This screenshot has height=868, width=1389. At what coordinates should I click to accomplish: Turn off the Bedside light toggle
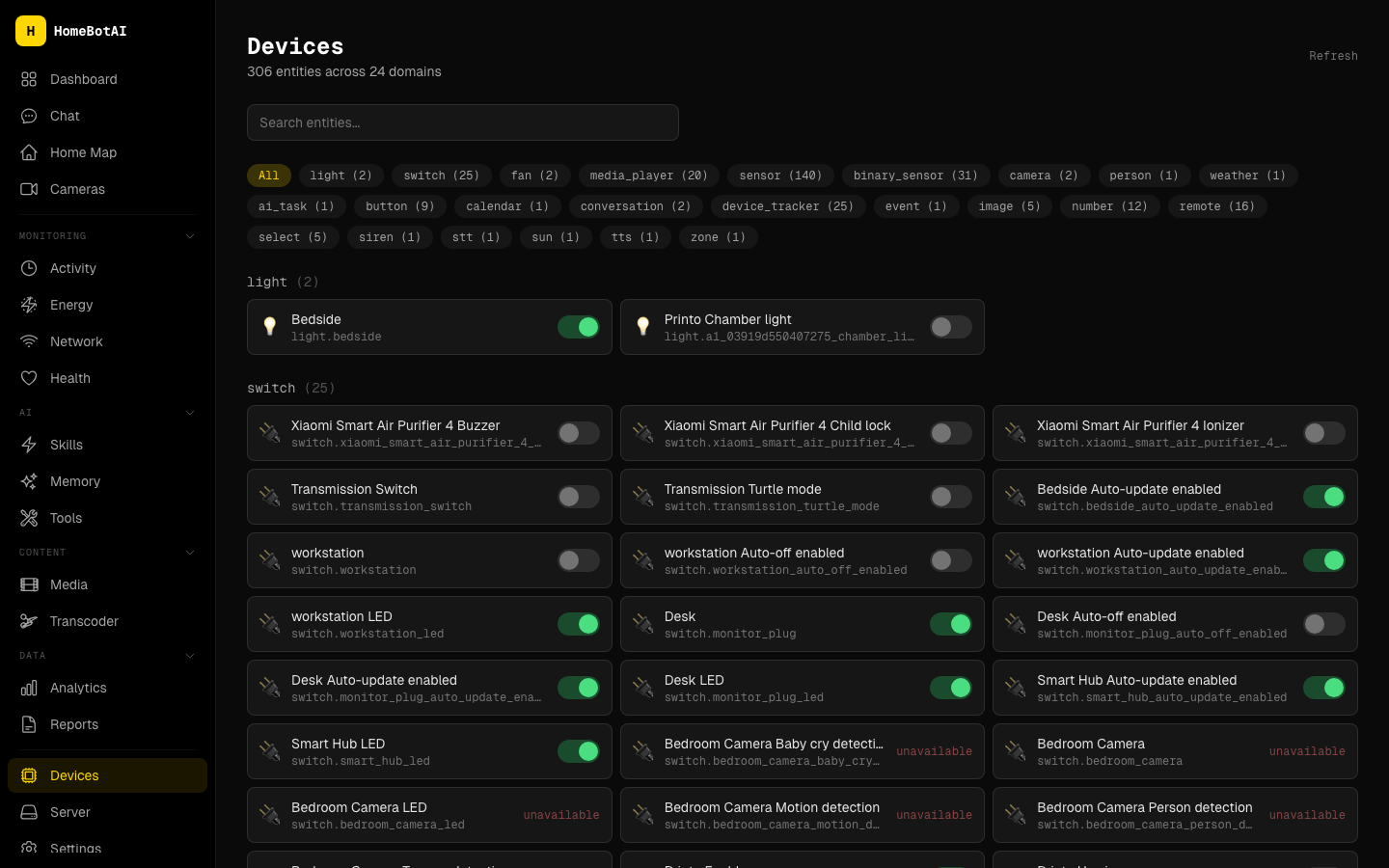tap(578, 327)
